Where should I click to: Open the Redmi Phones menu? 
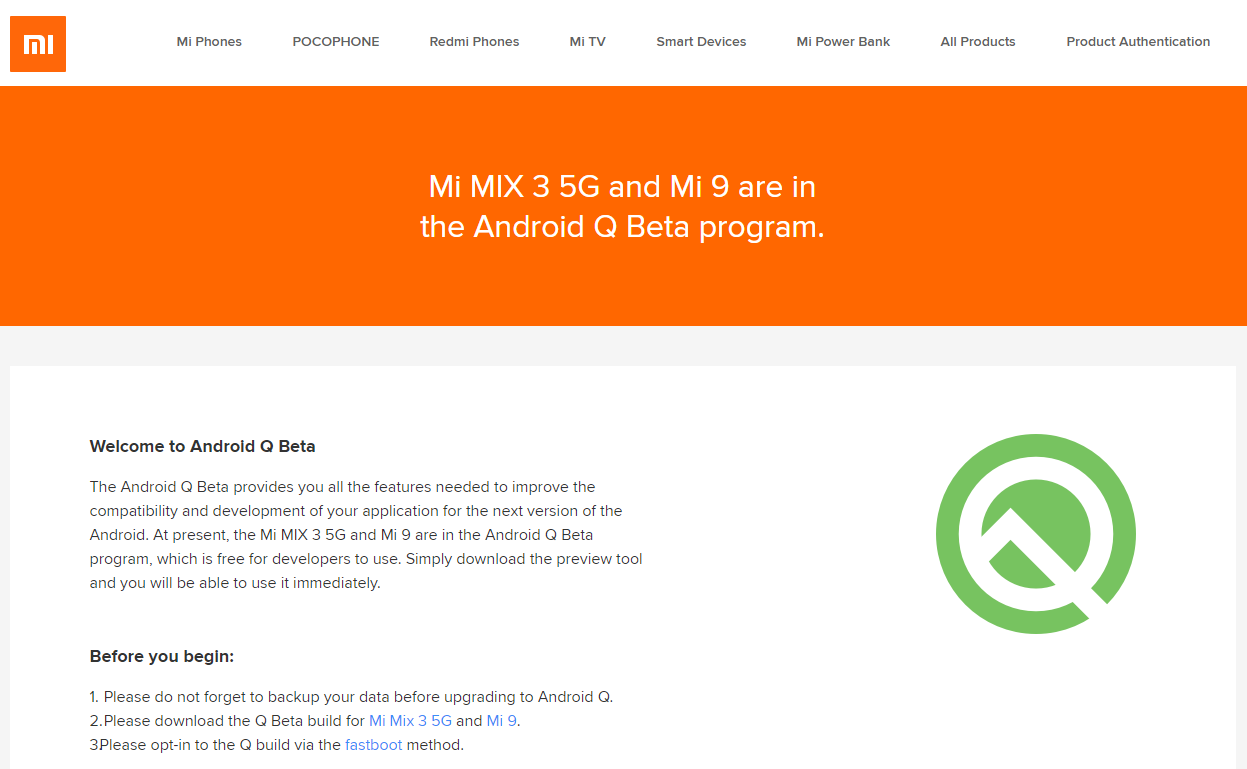pos(474,42)
